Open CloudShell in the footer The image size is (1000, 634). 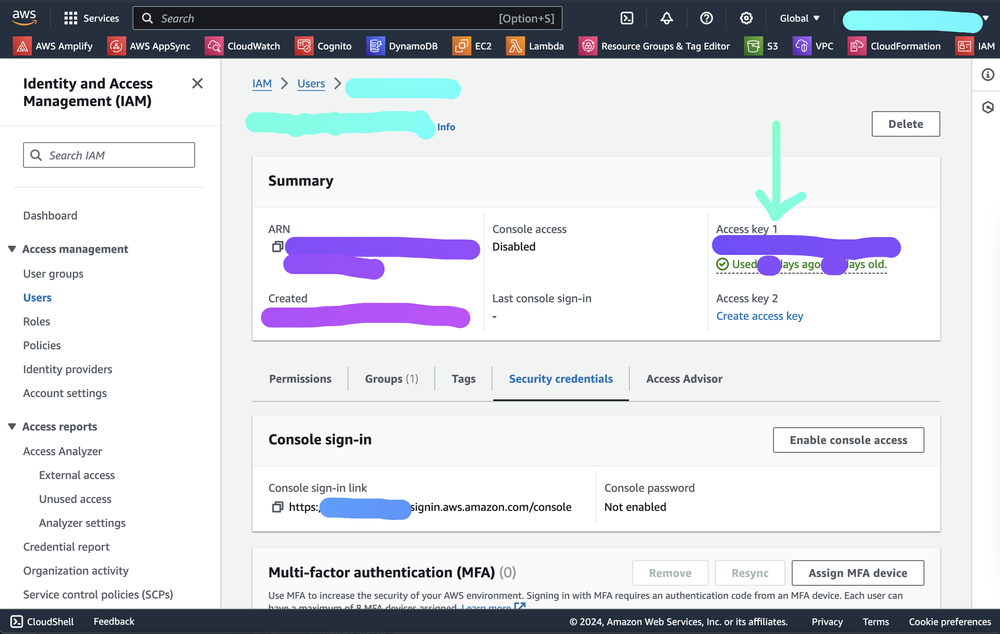[42, 621]
